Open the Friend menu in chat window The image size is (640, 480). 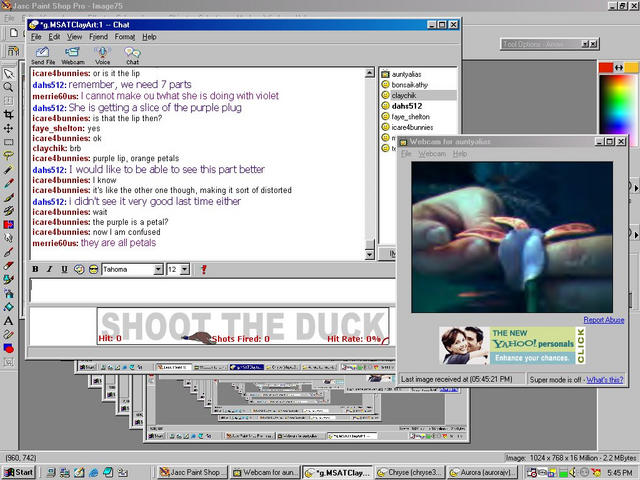tap(98, 37)
